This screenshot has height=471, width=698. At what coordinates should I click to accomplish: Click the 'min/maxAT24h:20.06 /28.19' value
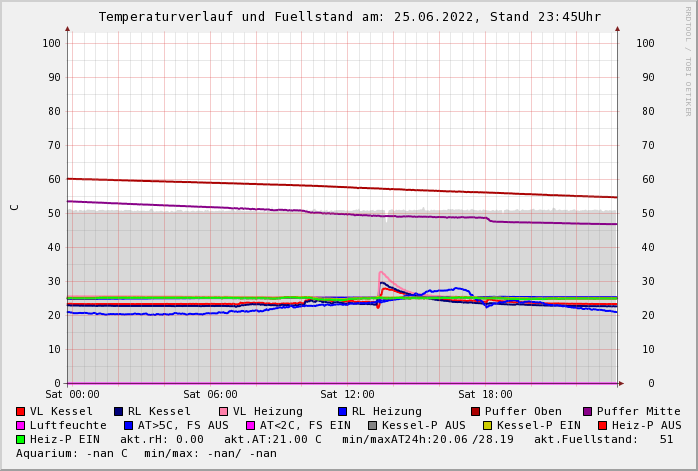point(428,439)
